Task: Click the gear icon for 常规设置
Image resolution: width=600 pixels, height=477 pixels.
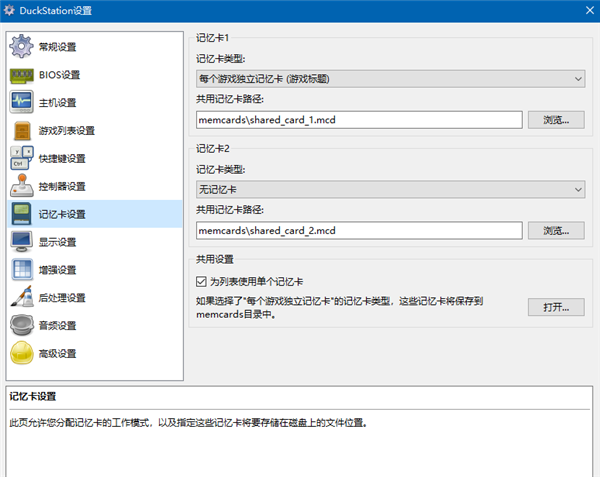Action: [x=22, y=47]
